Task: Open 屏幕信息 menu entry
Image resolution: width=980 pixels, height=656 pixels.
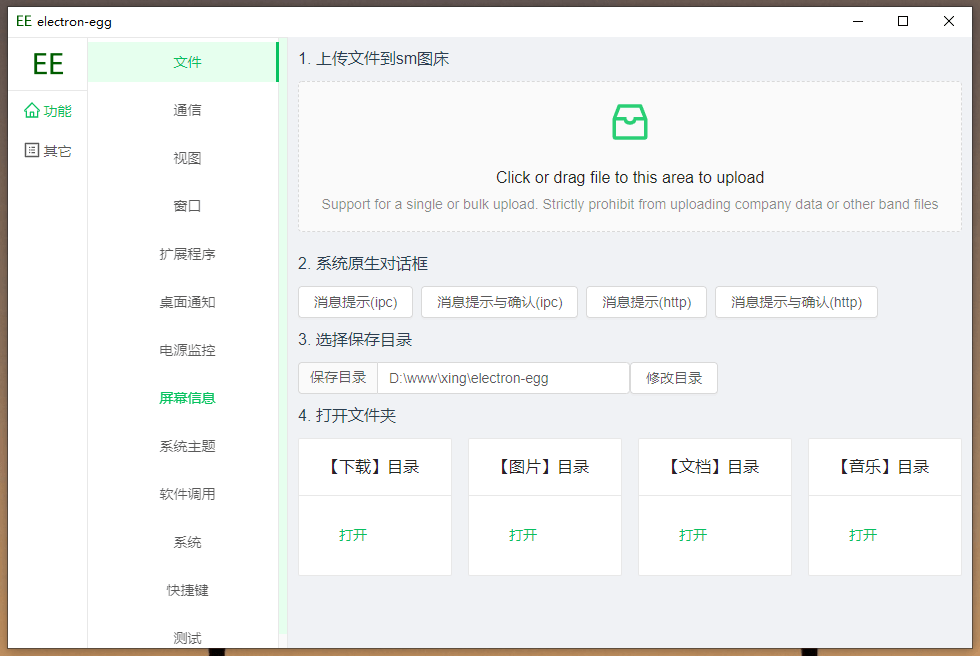Action: click(187, 398)
